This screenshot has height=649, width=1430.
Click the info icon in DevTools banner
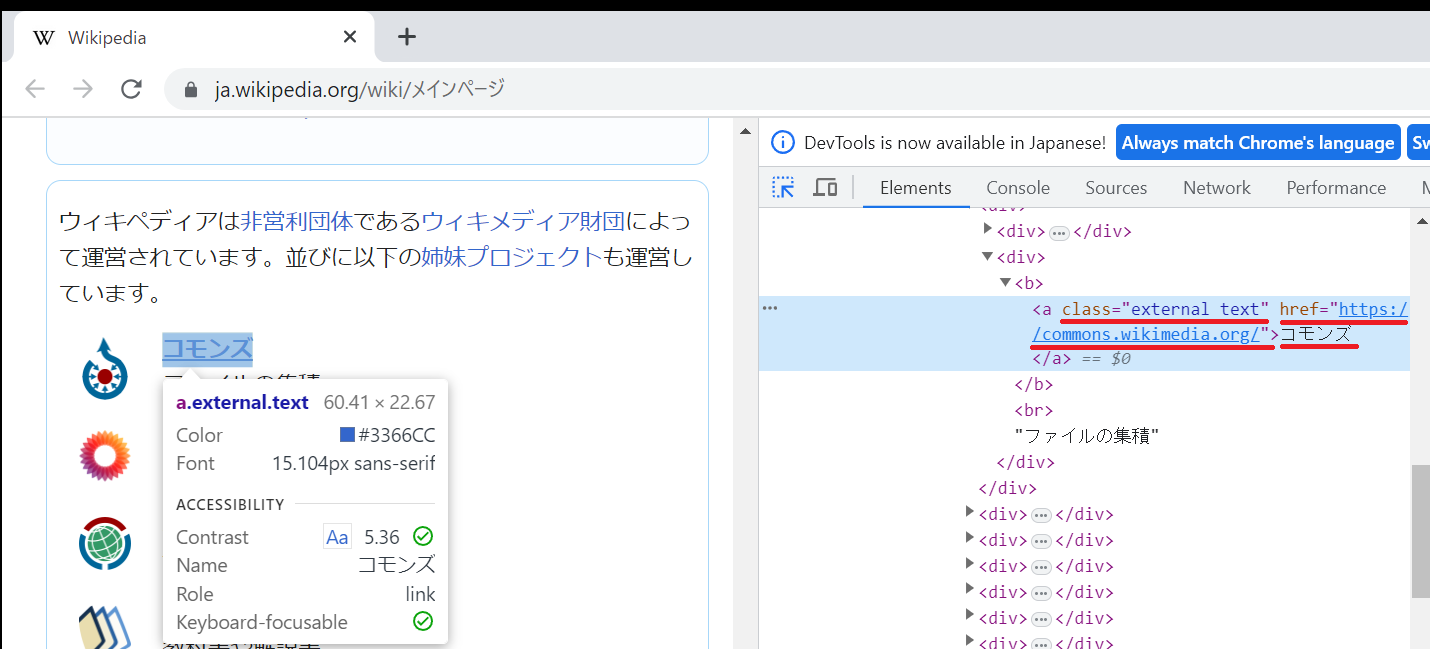(783, 143)
